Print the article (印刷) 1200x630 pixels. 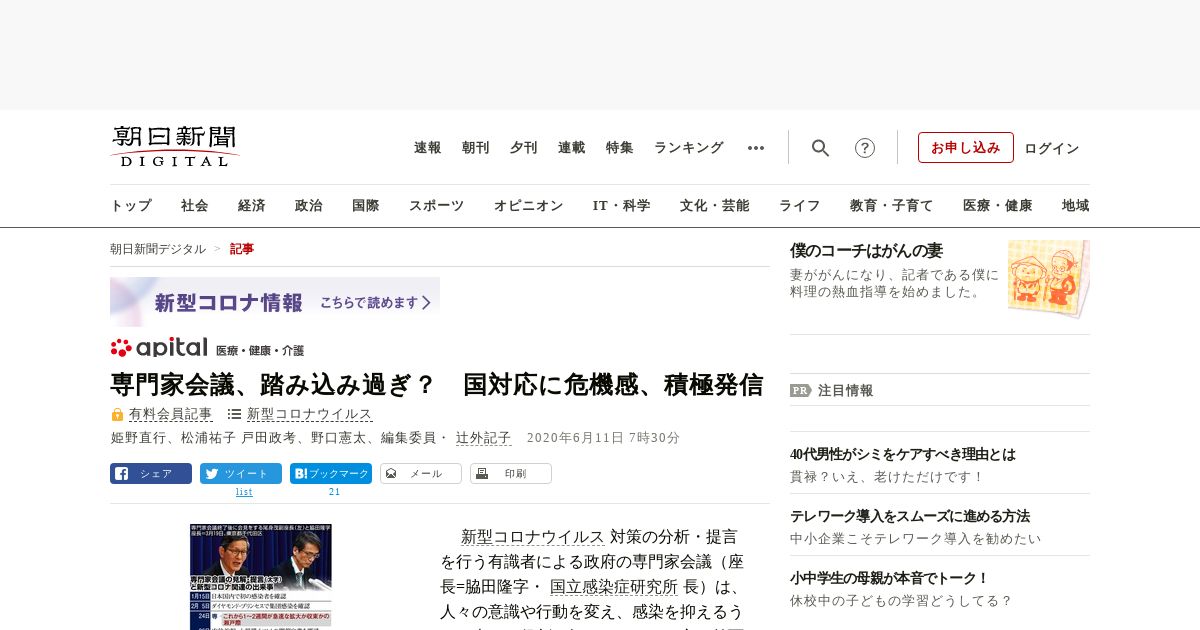click(511, 474)
